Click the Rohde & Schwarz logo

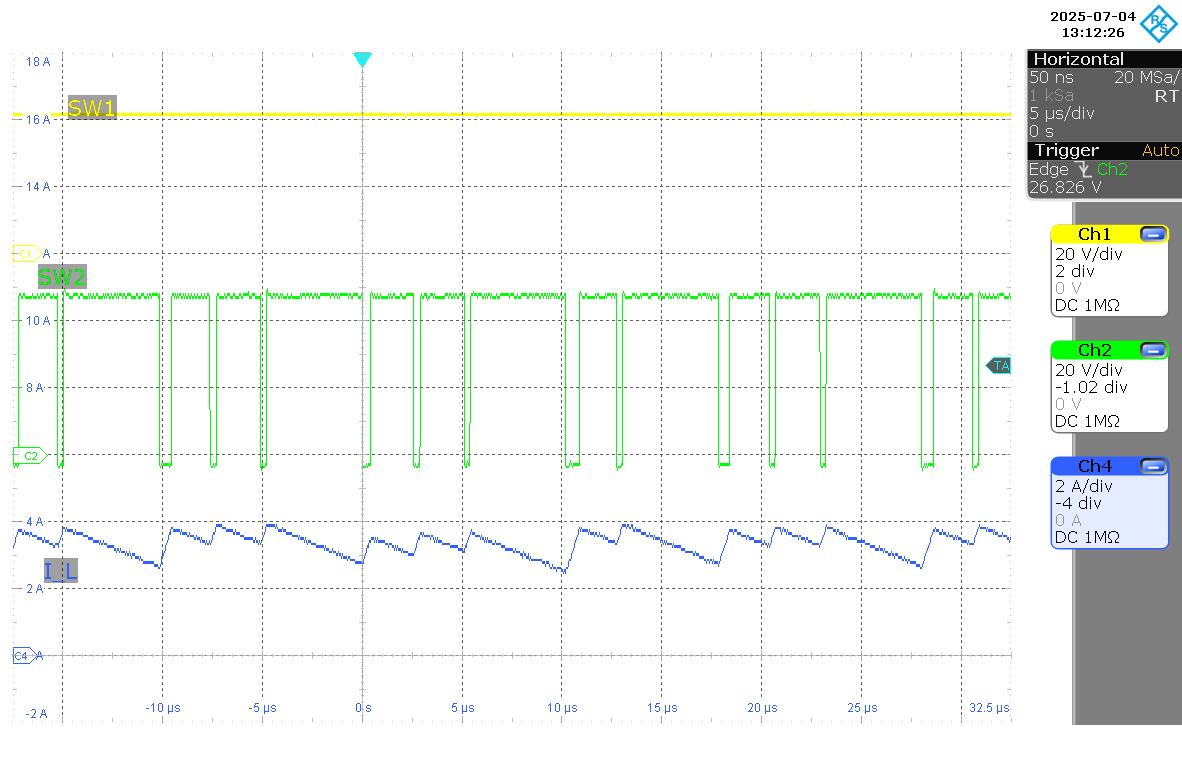pos(1158,24)
